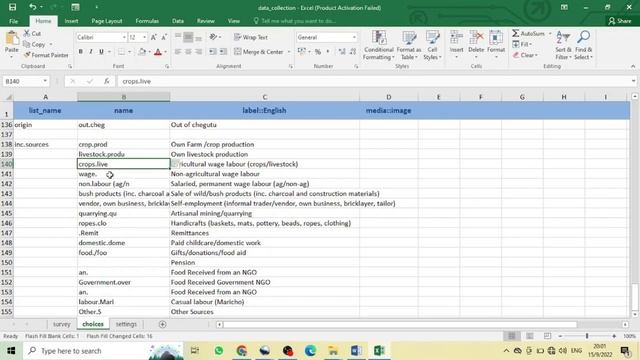Open Sort & Filter menu
The width and height of the screenshot is (640, 360).
(x=564, y=45)
